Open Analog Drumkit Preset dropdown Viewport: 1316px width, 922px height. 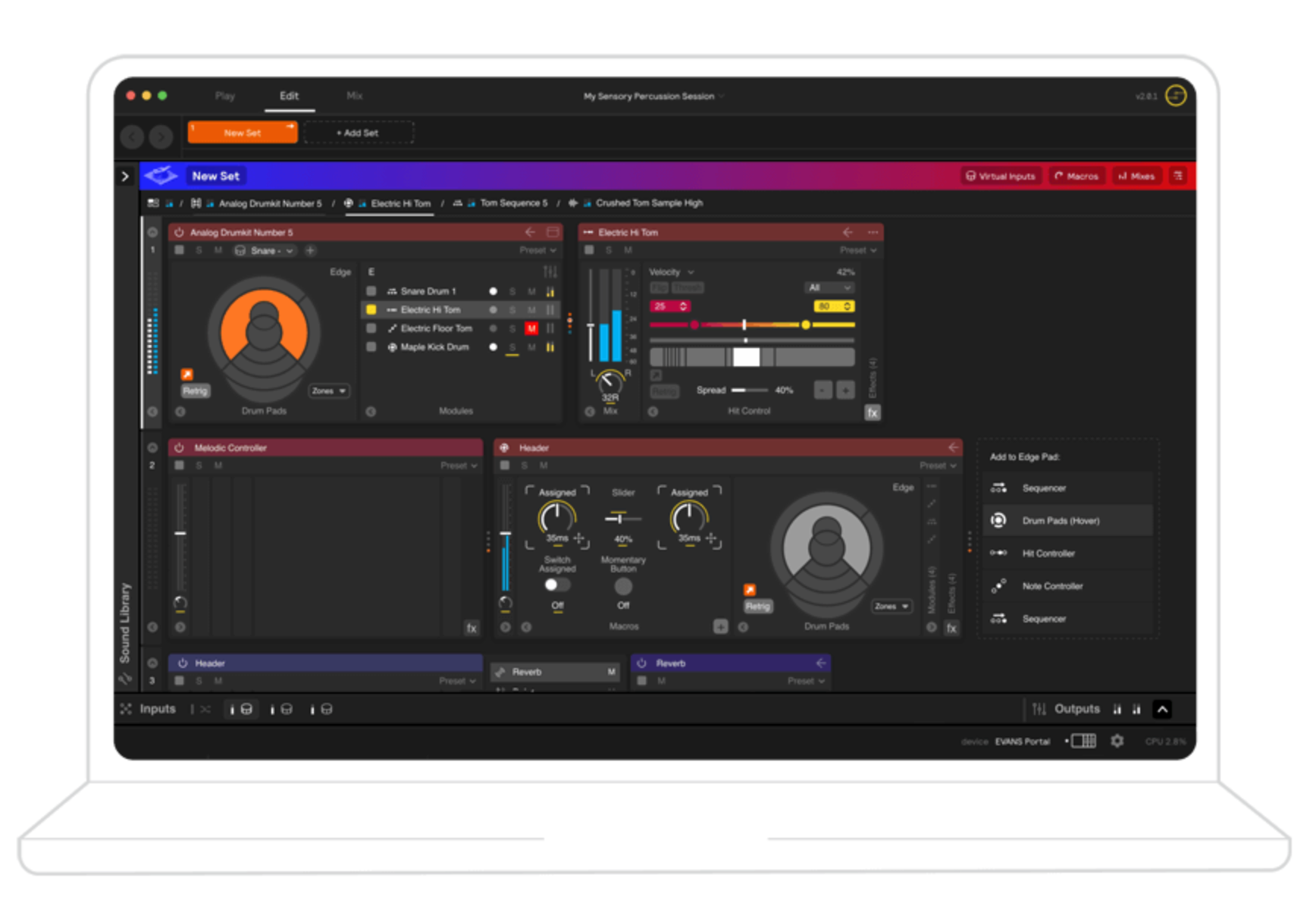click(x=538, y=250)
